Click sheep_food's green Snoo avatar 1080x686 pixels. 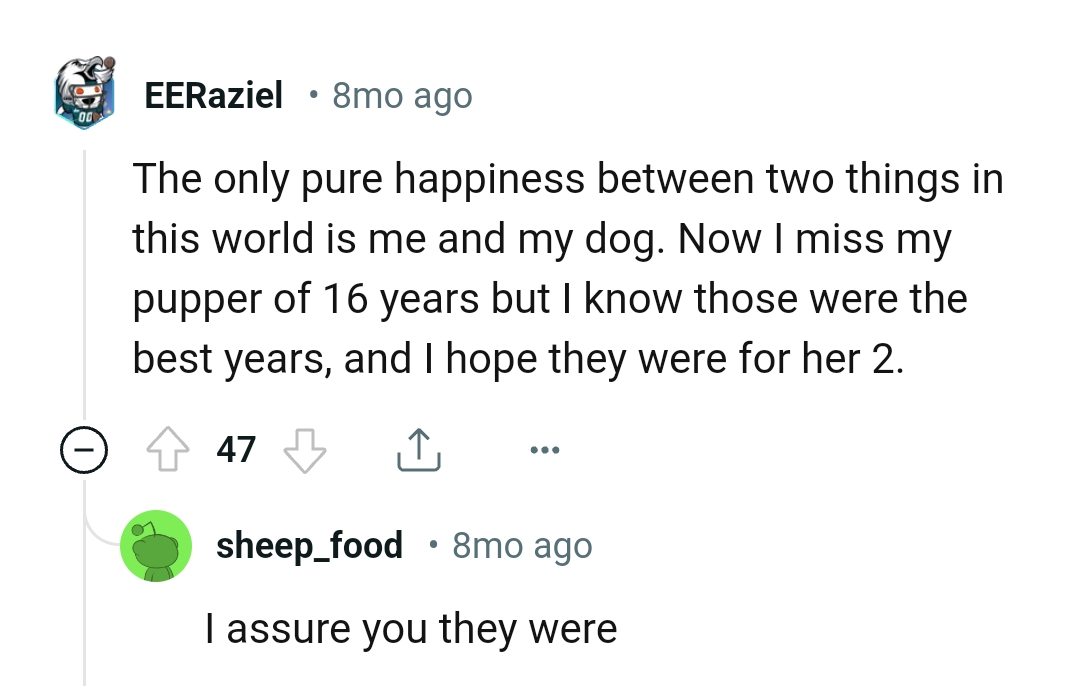[x=157, y=545]
